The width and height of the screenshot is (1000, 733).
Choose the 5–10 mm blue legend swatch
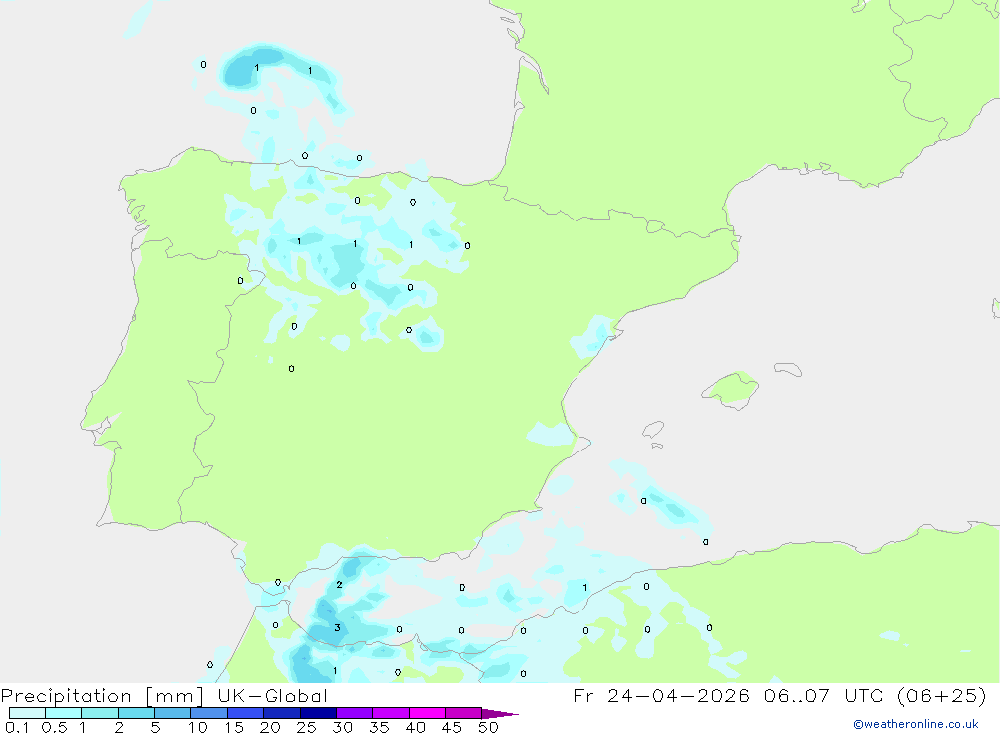173,713
